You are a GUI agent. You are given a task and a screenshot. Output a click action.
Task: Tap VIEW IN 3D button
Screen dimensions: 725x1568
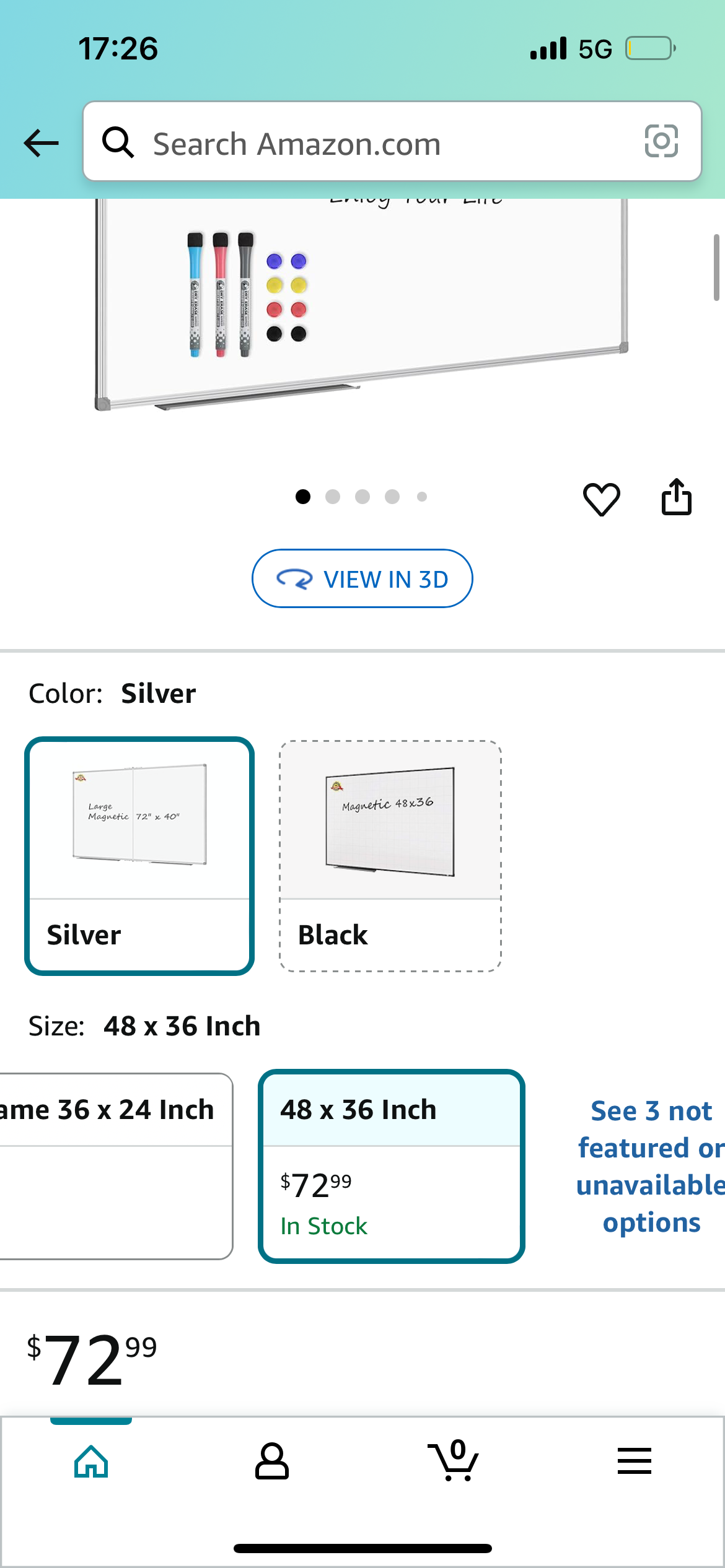(362, 578)
